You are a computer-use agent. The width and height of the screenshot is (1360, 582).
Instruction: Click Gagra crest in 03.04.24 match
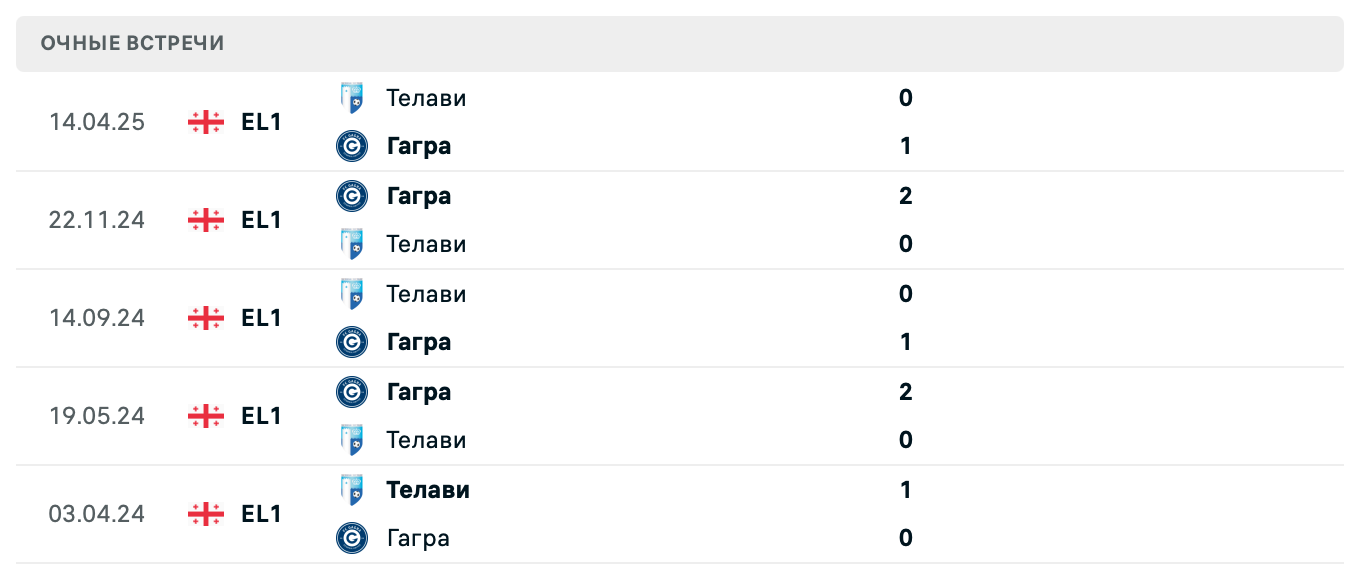tap(351, 538)
